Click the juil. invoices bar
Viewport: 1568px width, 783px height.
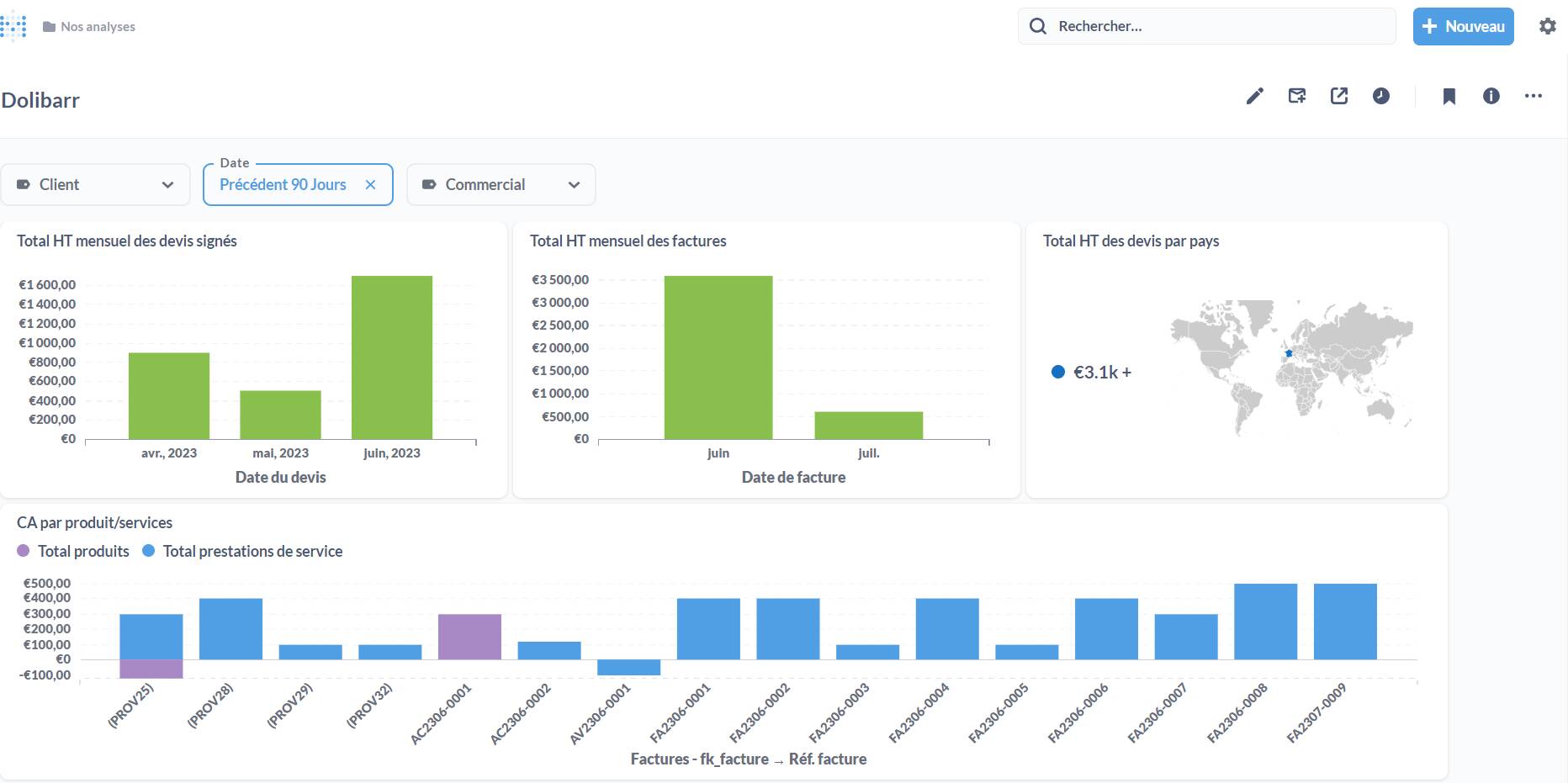click(869, 426)
